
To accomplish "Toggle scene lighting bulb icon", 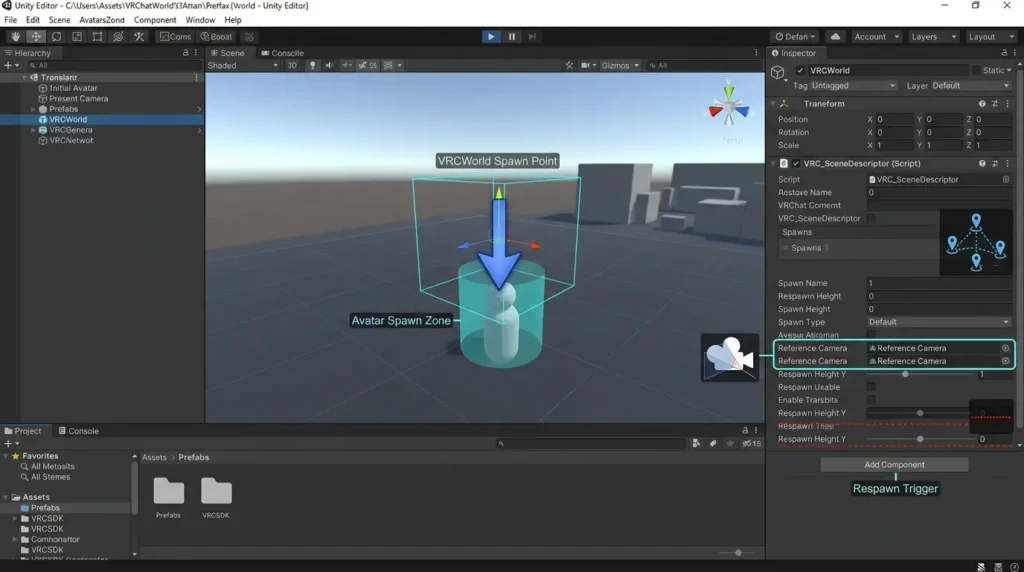I will tap(312, 65).
